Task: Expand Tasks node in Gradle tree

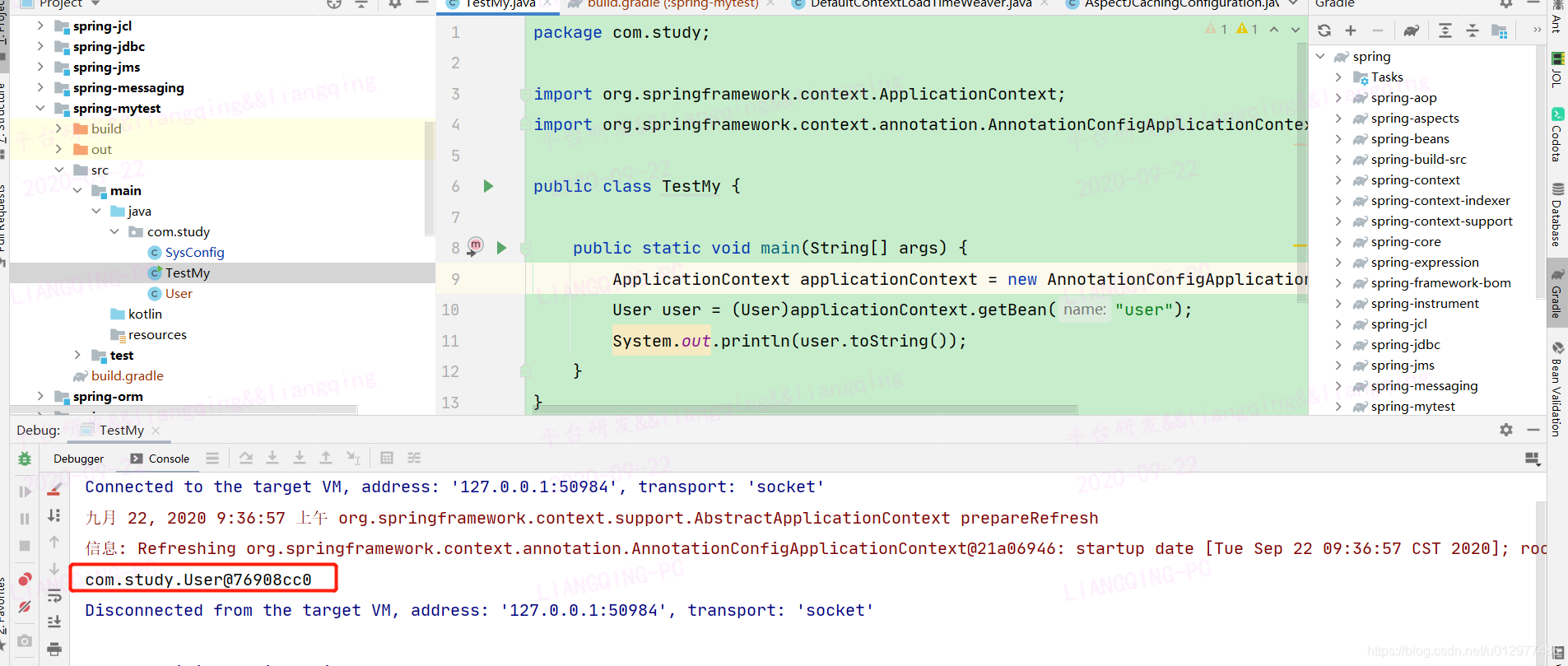Action: coord(1338,77)
